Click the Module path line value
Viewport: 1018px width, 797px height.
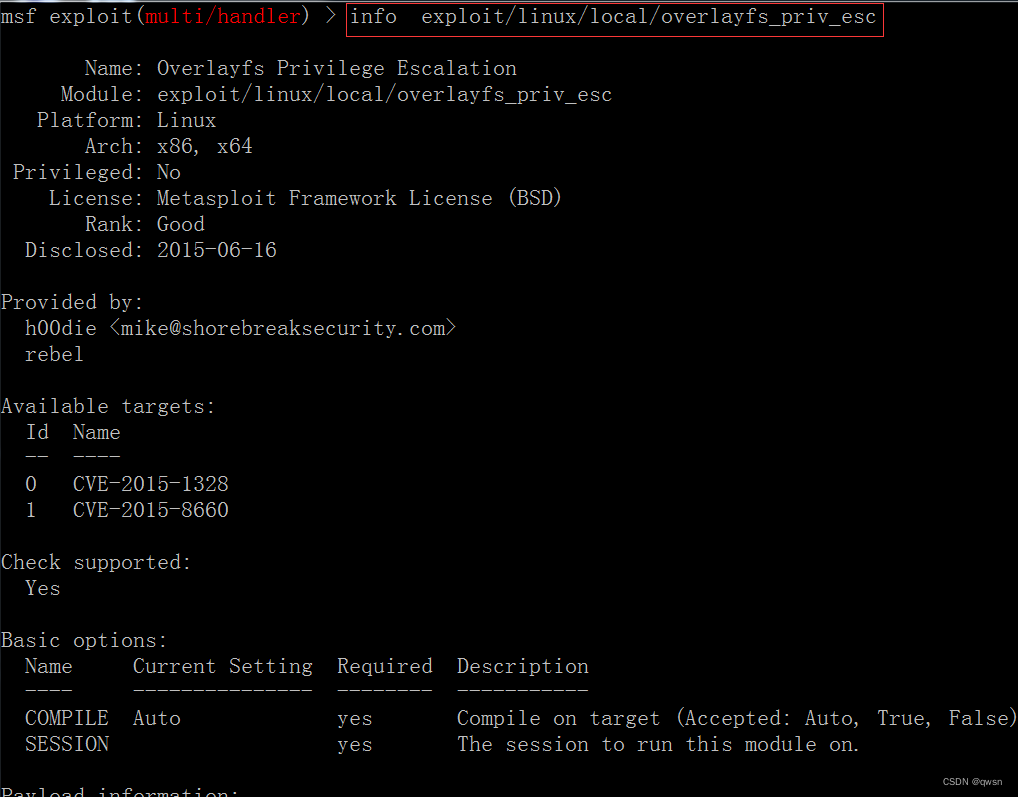click(384, 95)
